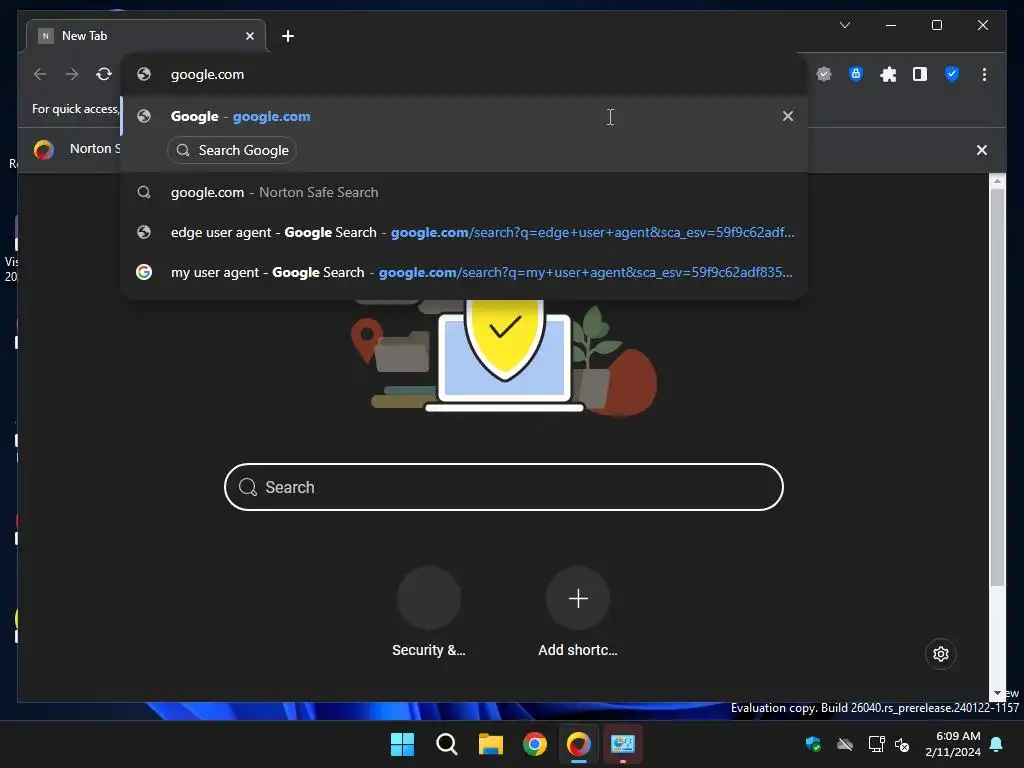Click the OneDrive cloud tray icon
1024x768 pixels.
[844, 744]
